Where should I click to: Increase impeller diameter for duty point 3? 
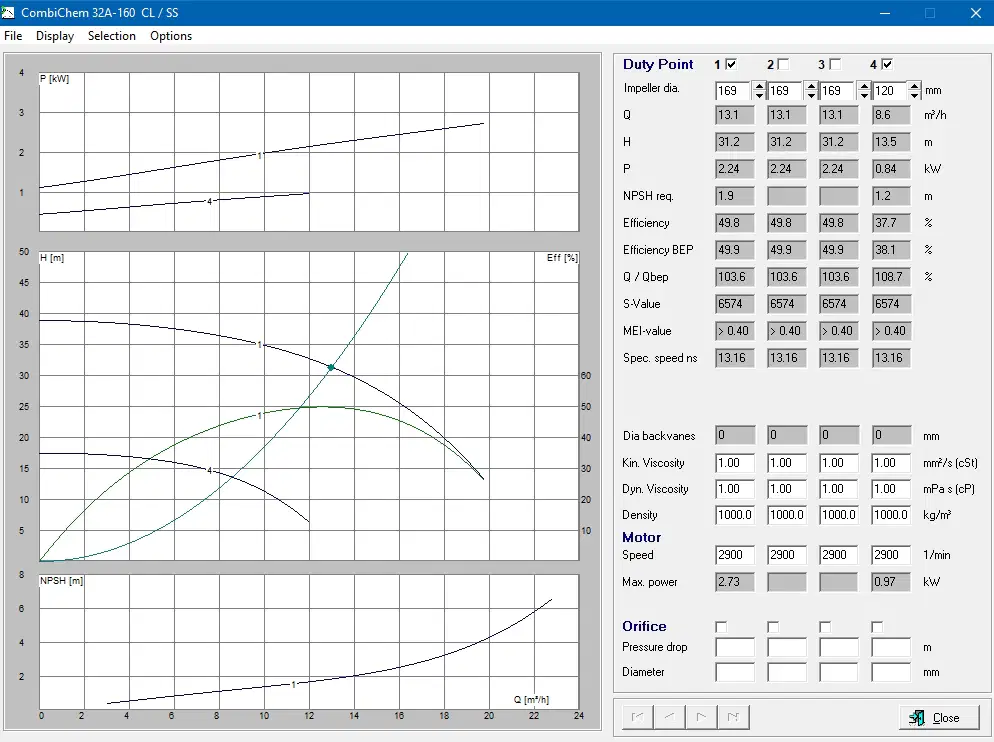[x=863, y=86]
